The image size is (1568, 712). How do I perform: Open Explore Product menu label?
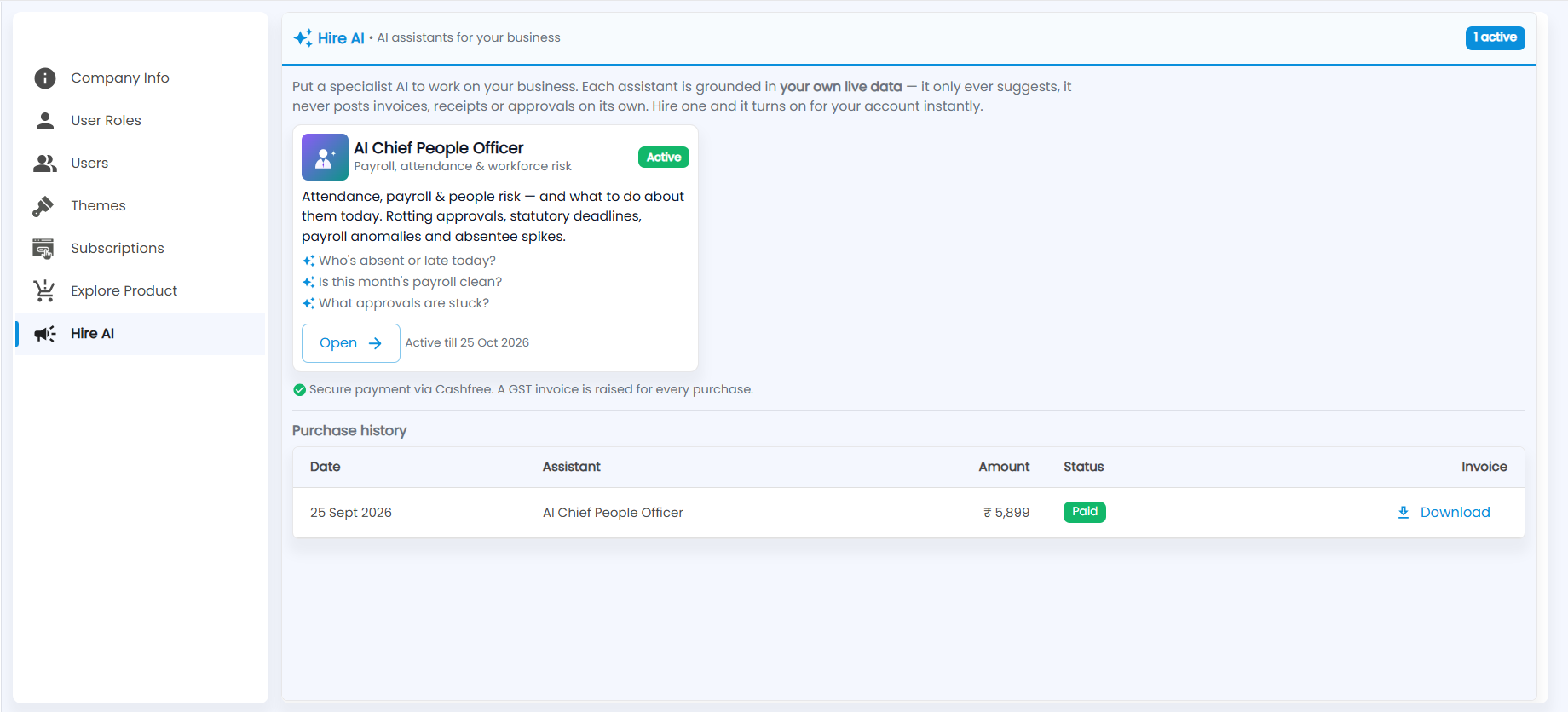point(124,291)
